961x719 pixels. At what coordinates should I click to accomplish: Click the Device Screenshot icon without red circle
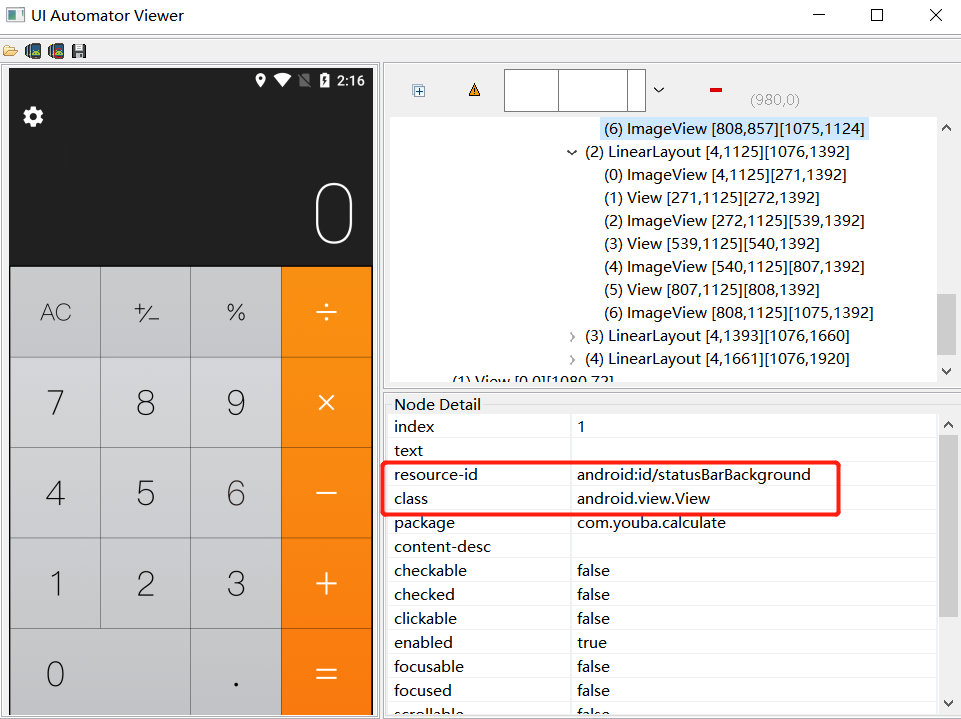click(x=33, y=50)
